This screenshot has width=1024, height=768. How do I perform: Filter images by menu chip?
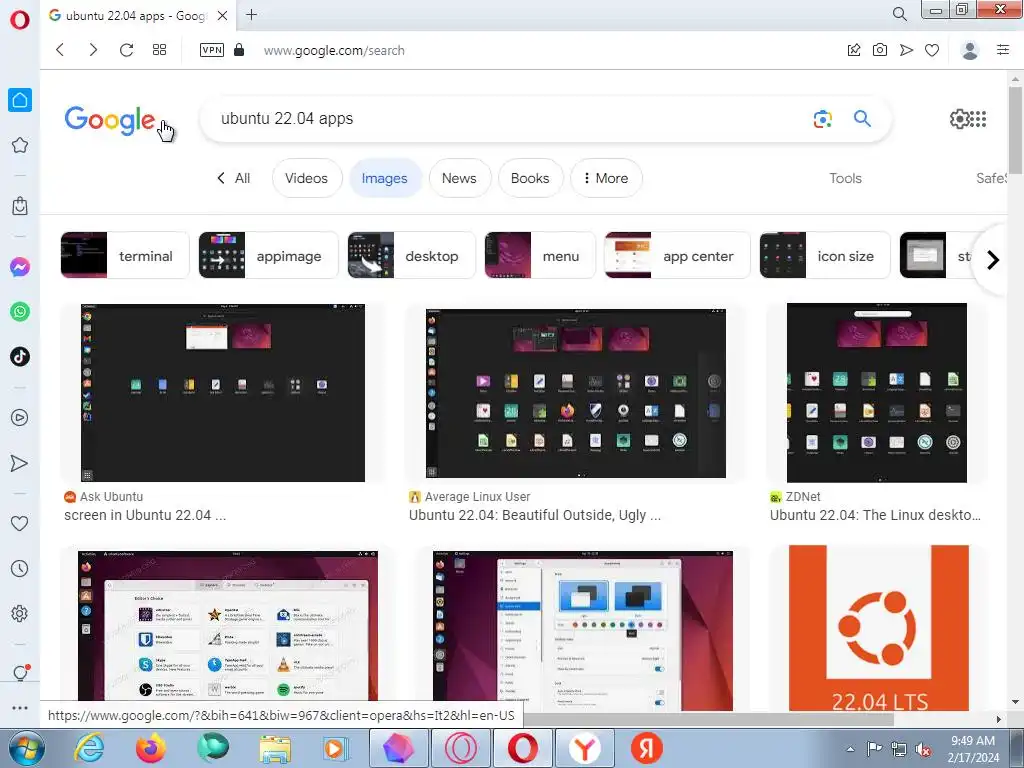[540, 255]
